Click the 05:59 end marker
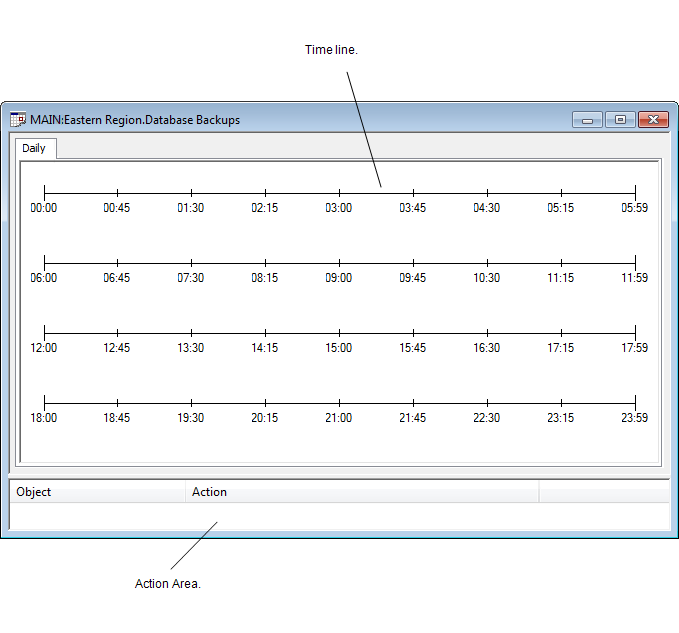The width and height of the screenshot is (679, 633). [x=635, y=193]
